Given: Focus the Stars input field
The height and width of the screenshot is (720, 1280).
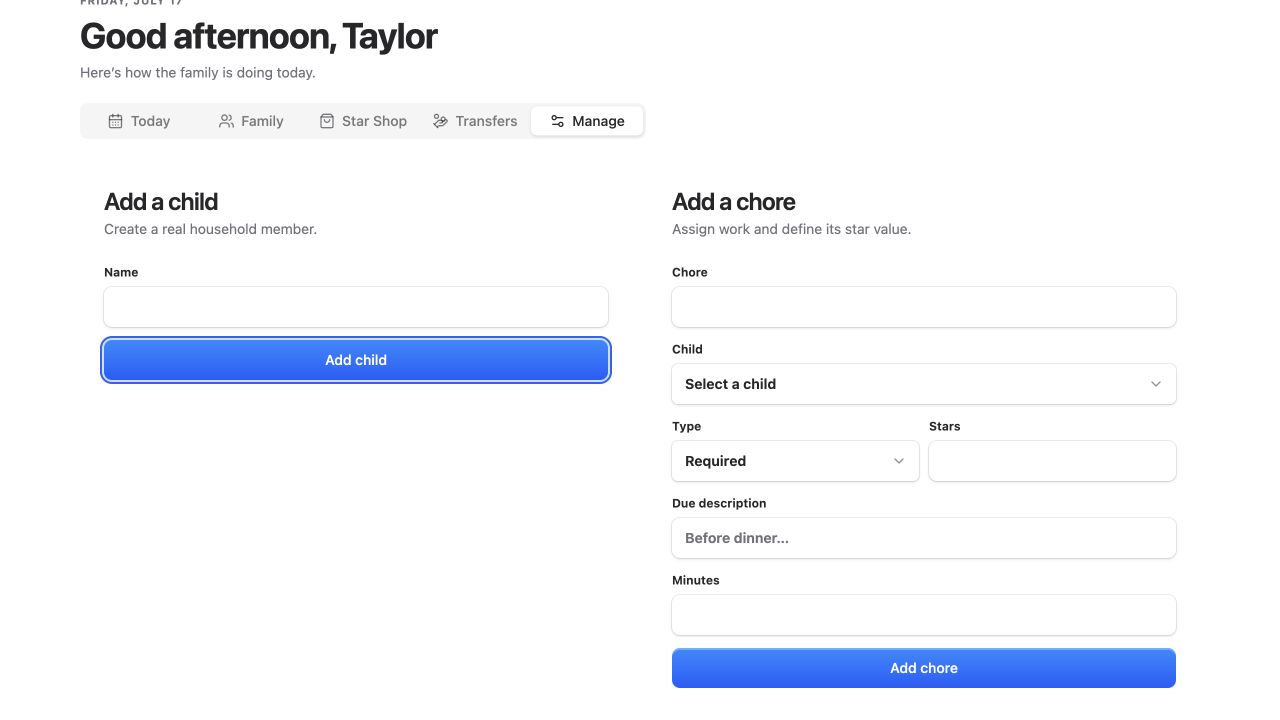Looking at the screenshot, I should click(1052, 461).
